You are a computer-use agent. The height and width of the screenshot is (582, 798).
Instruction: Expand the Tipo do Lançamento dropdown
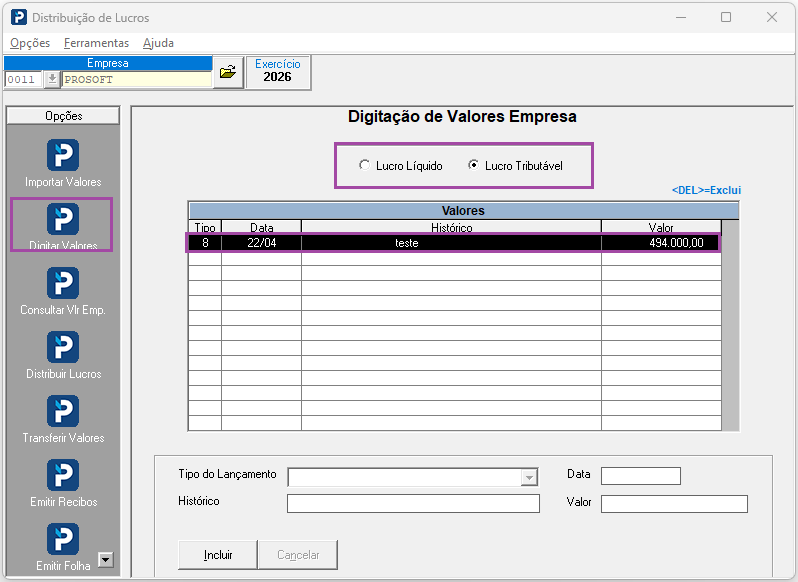529,477
